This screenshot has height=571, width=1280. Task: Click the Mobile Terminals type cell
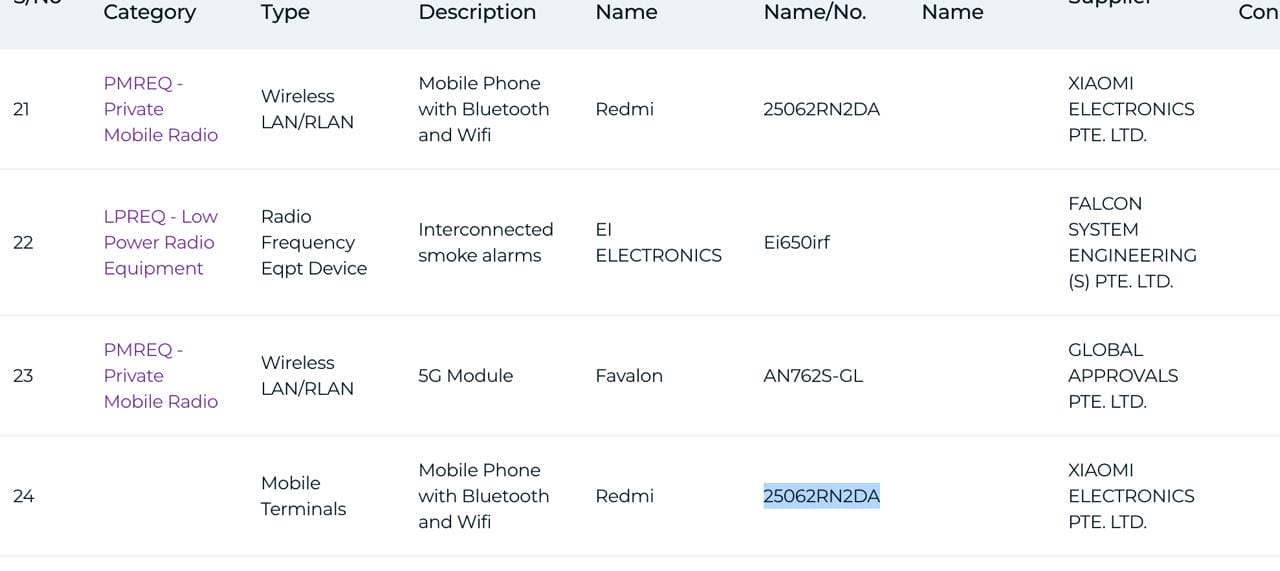[303, 496]
